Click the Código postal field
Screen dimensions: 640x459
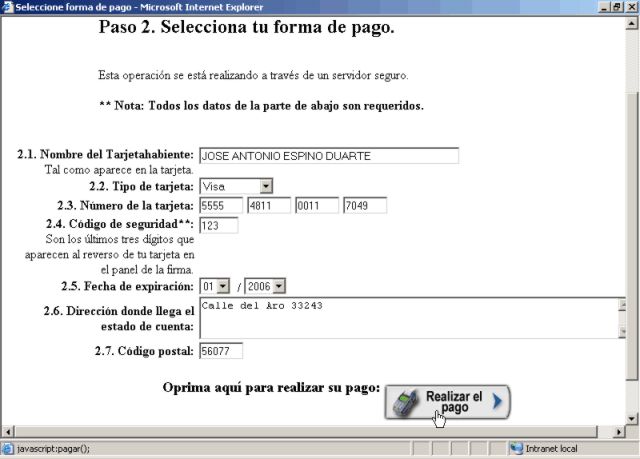(220, 351)
